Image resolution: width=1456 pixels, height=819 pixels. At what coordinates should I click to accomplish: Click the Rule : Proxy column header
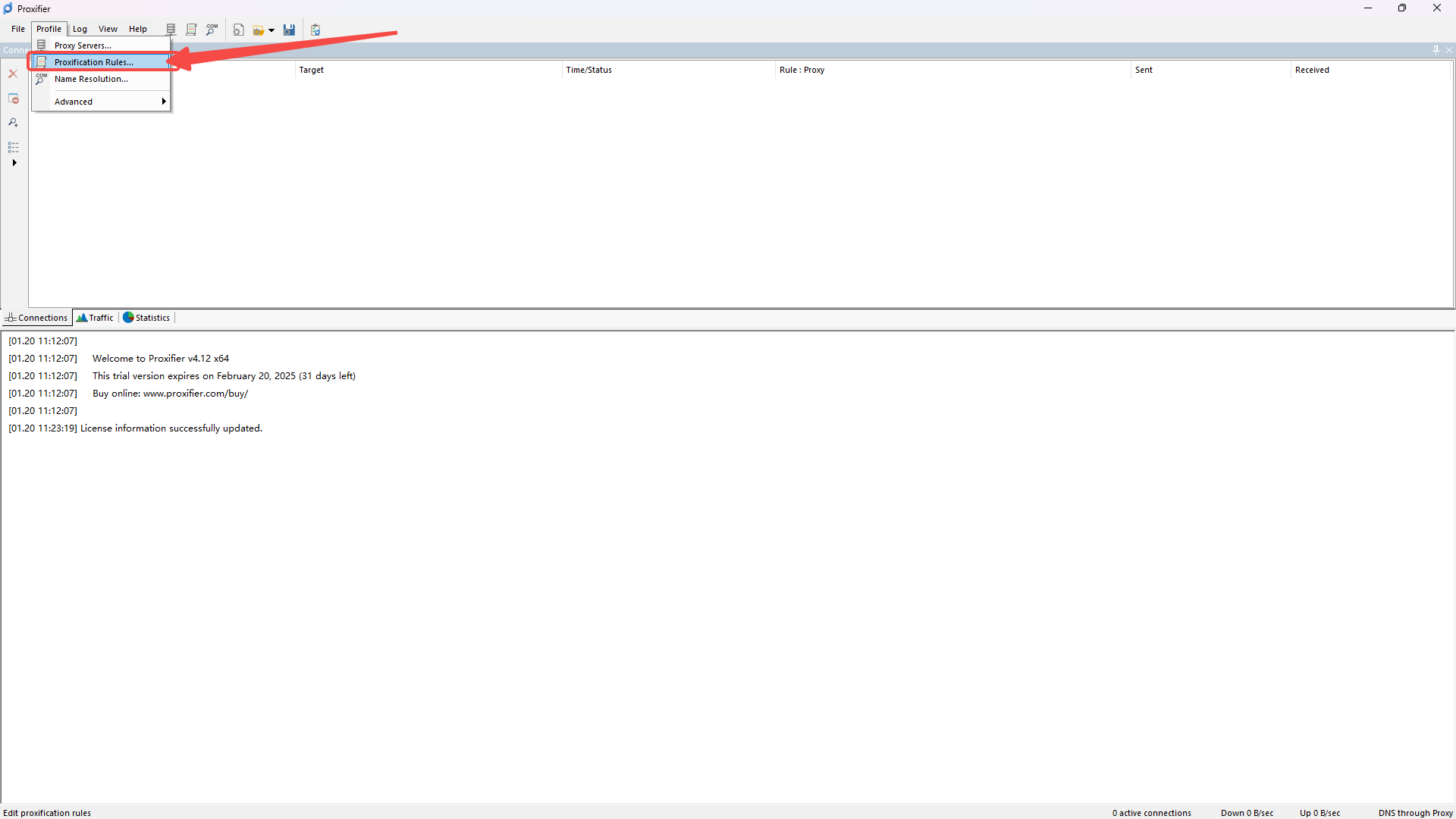(x=953, y=70)
